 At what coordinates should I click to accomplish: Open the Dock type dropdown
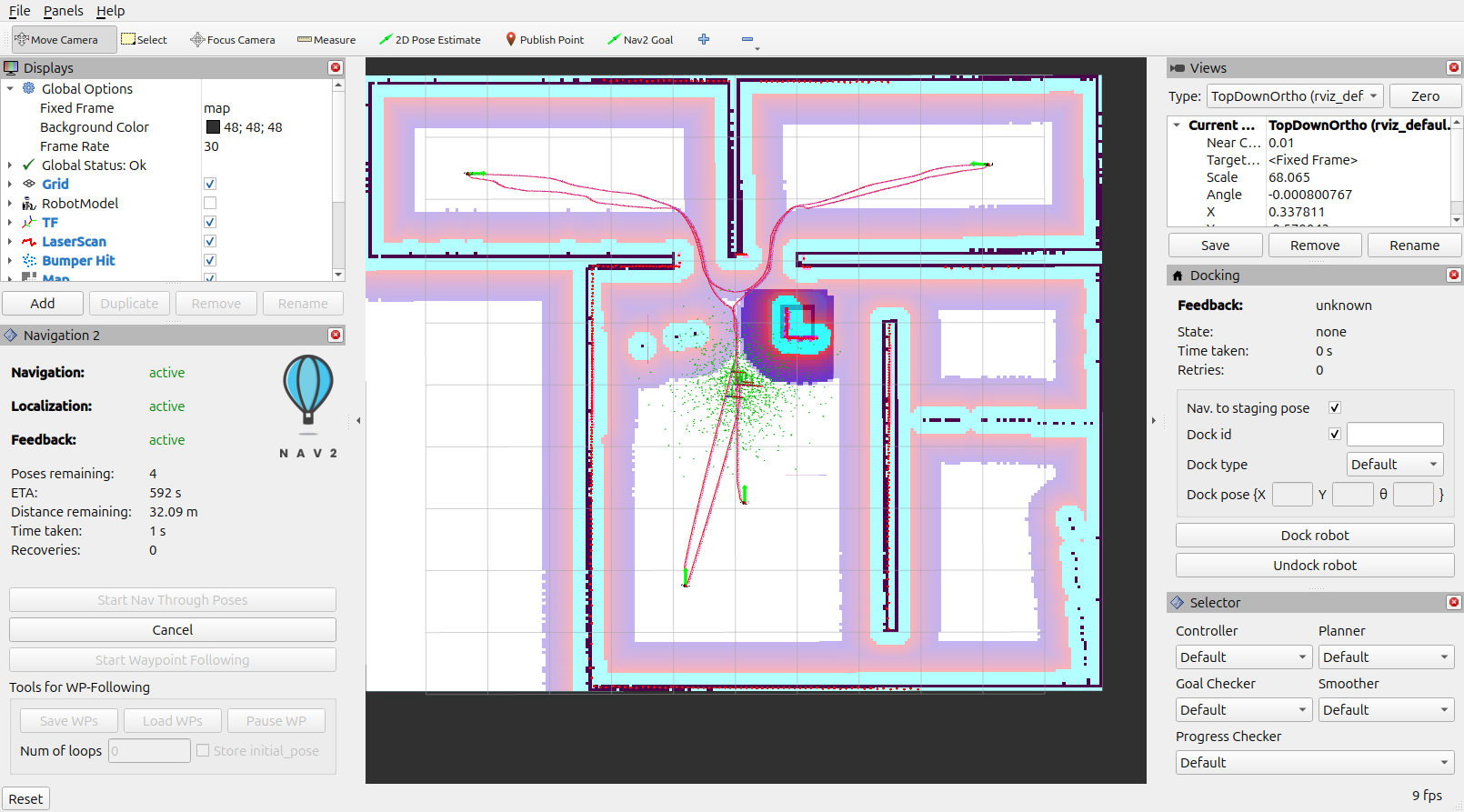(1394, 465)
